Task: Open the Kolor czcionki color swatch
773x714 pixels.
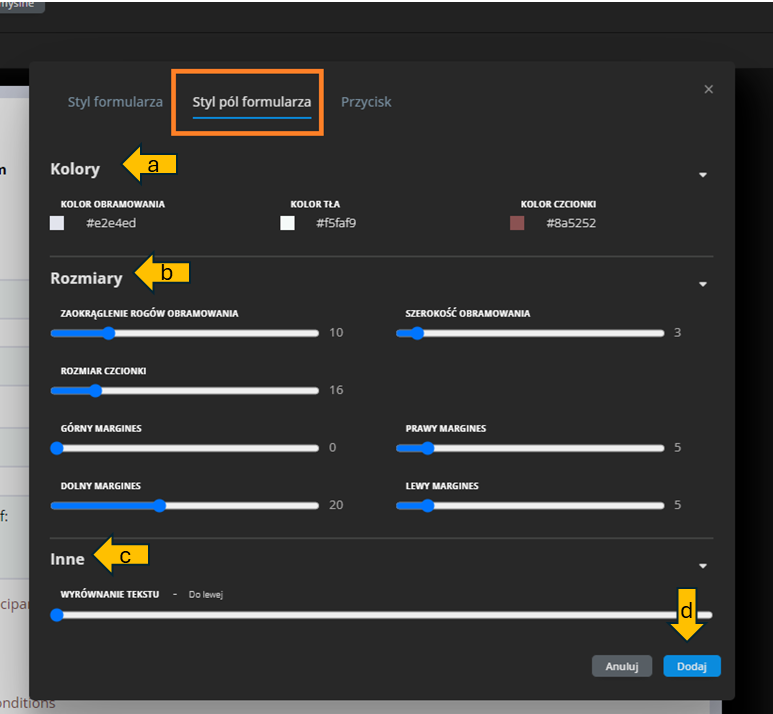Action: (x=517, y=223)
